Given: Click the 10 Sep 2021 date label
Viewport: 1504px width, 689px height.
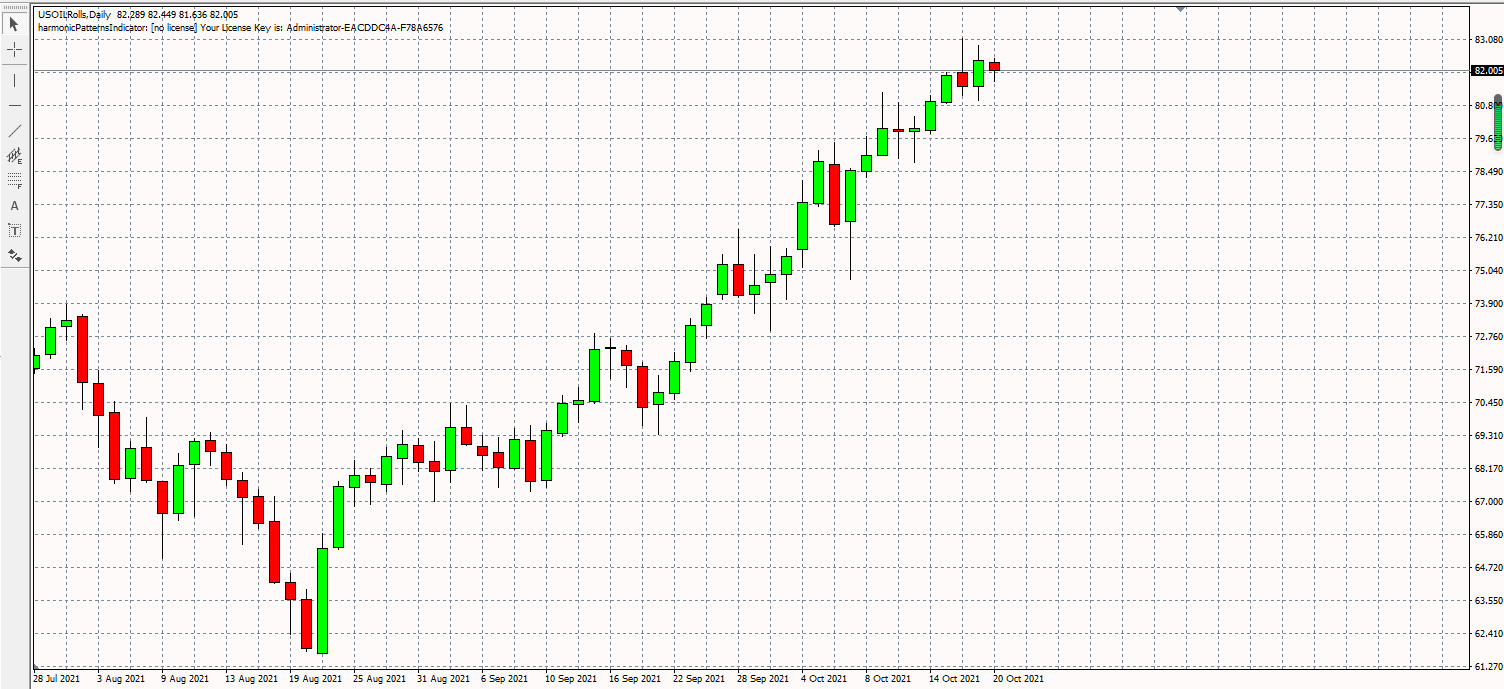Looking at the screenshot, I should click(572, 678).
